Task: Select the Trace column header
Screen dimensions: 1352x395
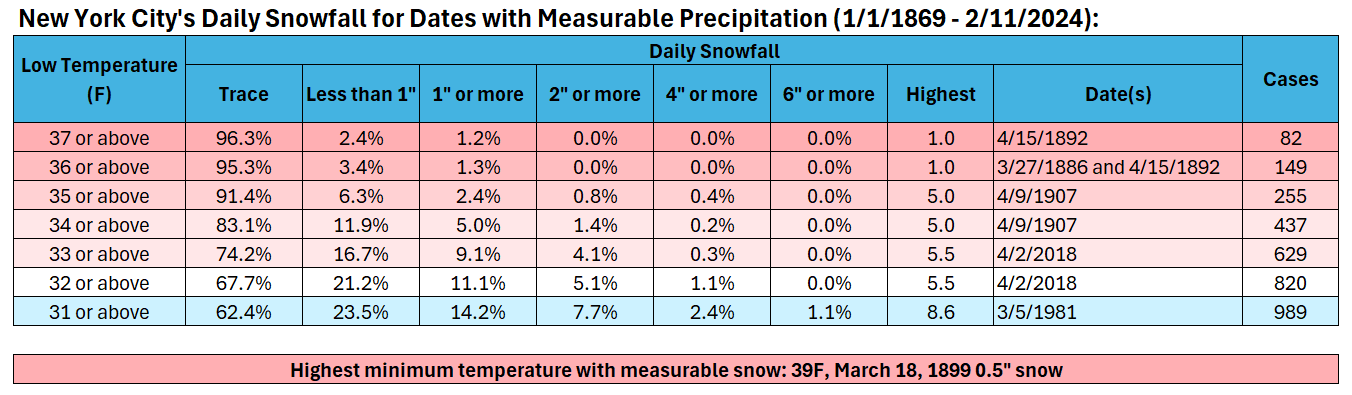Action: coord(244,94)
